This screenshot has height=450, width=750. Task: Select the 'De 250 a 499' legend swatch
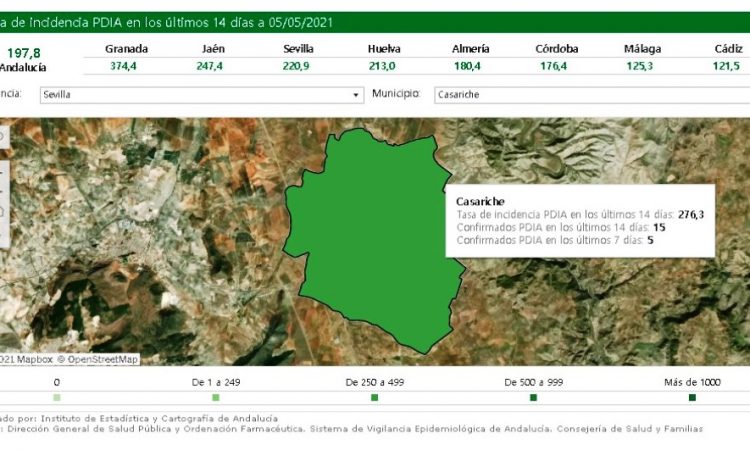(374, 398)
